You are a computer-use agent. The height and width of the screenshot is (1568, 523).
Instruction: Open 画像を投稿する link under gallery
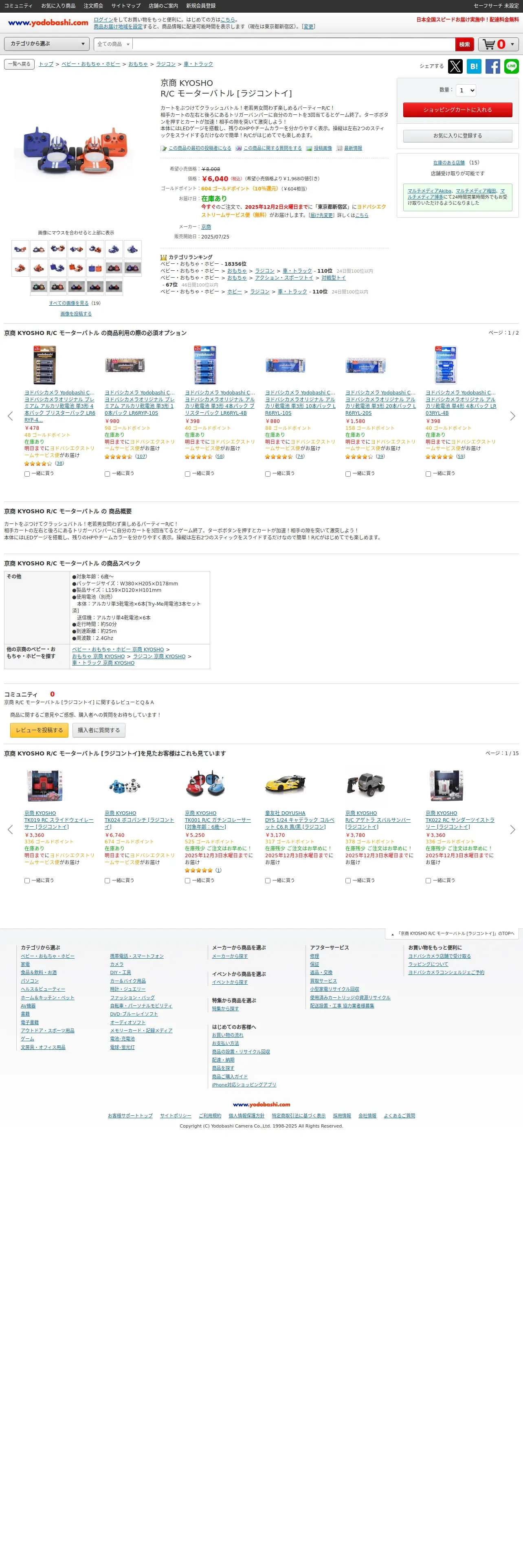pos(76,314)
